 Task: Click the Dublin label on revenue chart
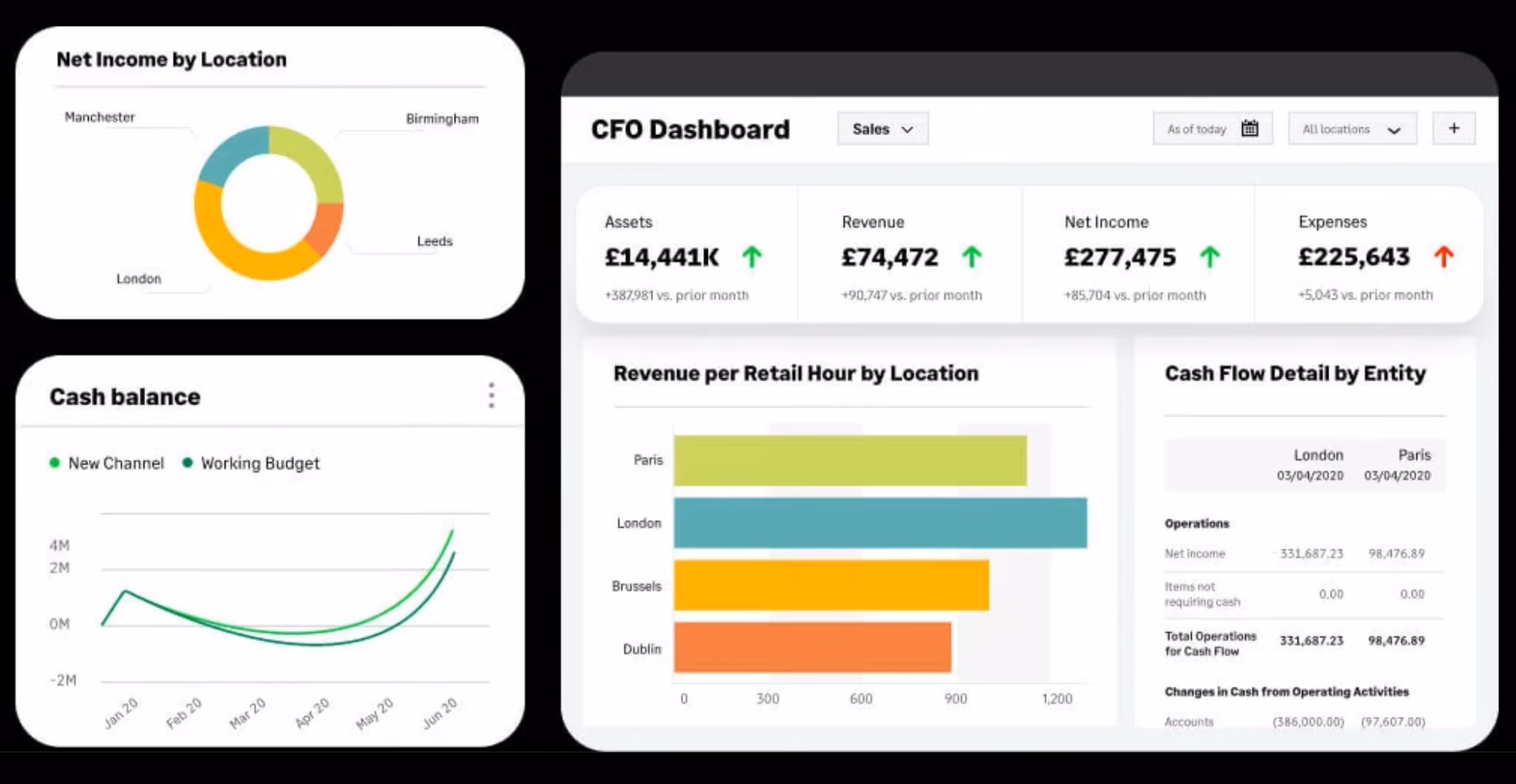(x=642, y=649)
